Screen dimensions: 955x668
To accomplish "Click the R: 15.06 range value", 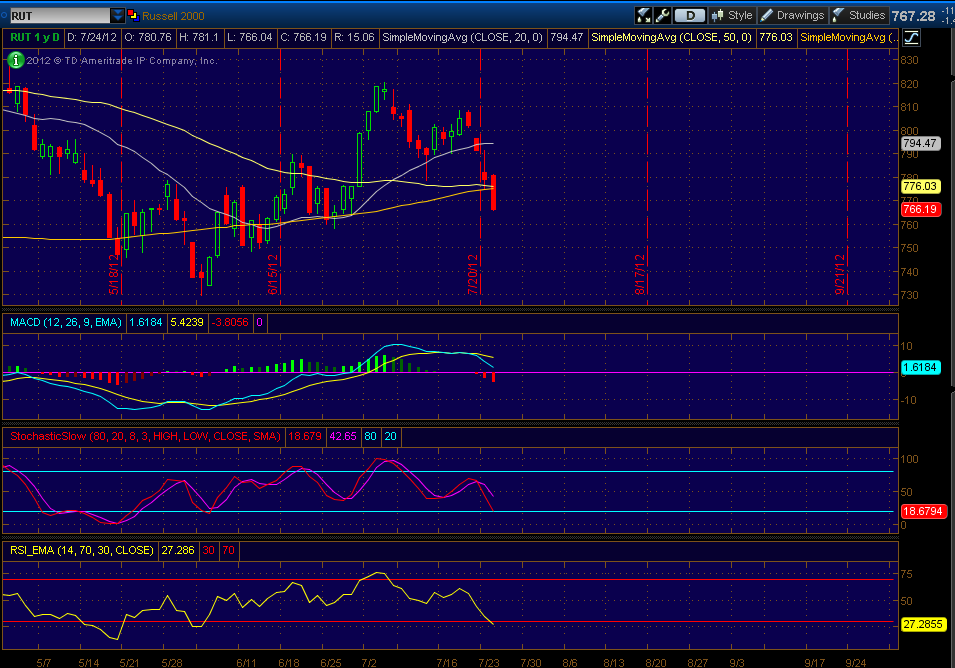I will point(354,37).
